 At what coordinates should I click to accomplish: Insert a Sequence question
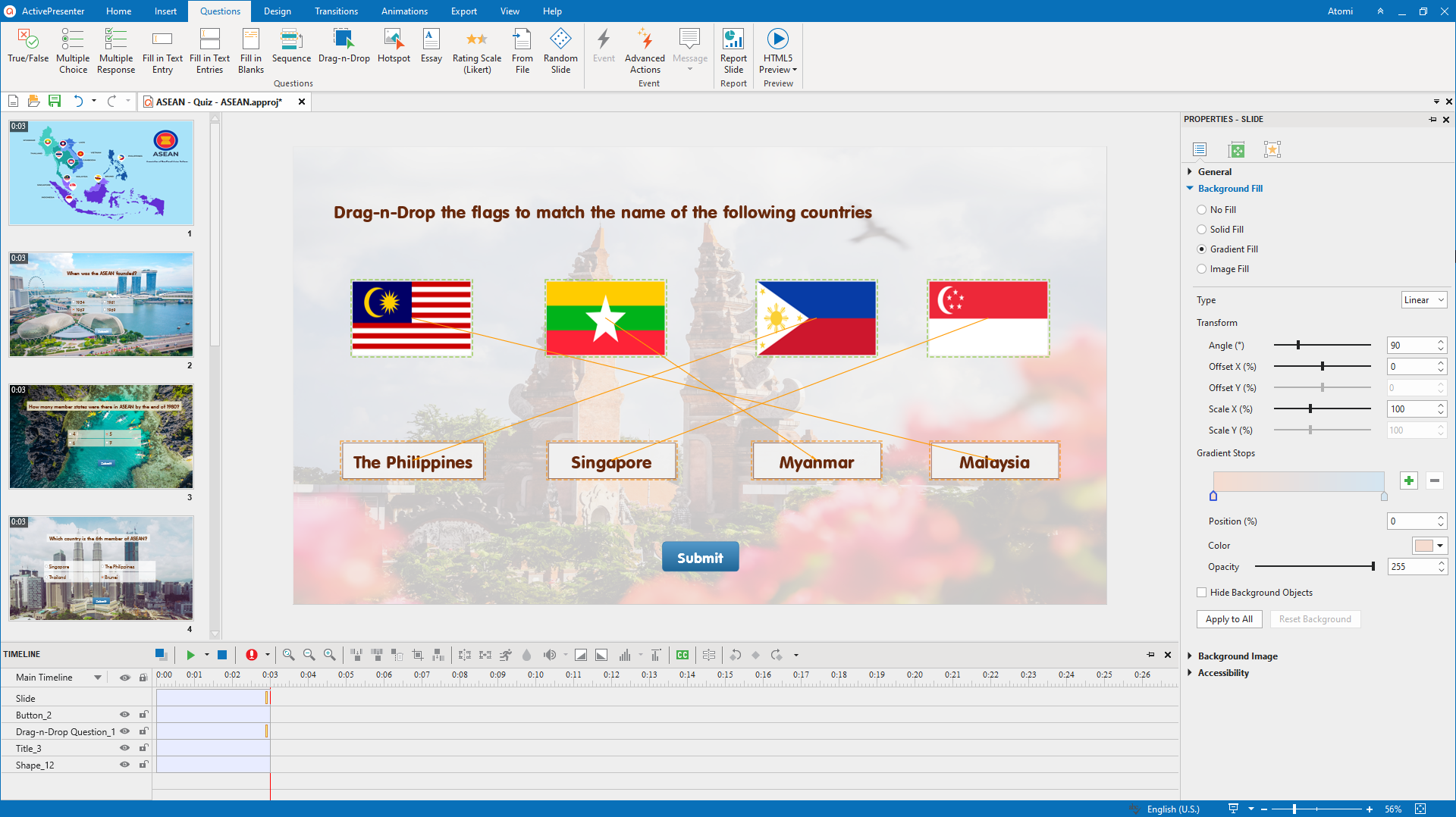(291, 45)
